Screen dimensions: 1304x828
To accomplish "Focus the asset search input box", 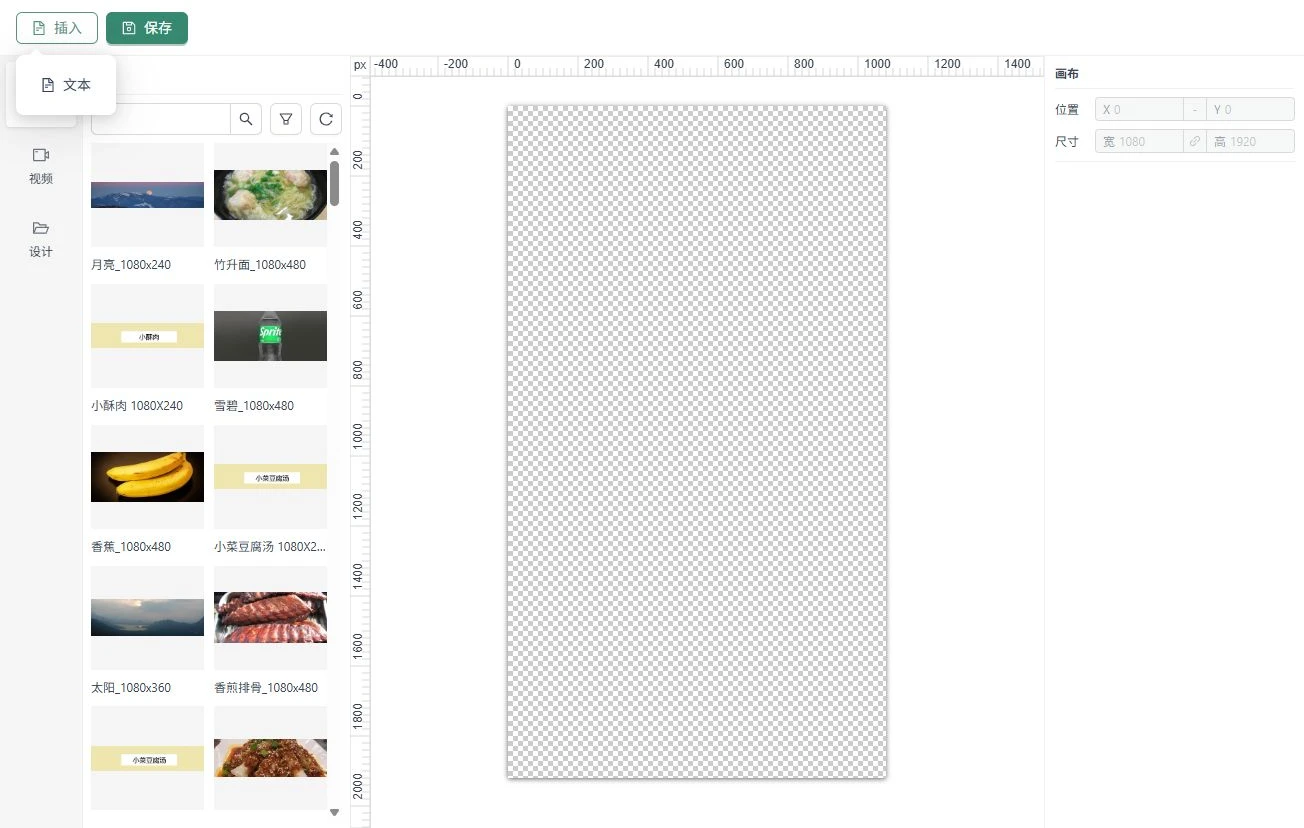I will [x=161, y=119].
